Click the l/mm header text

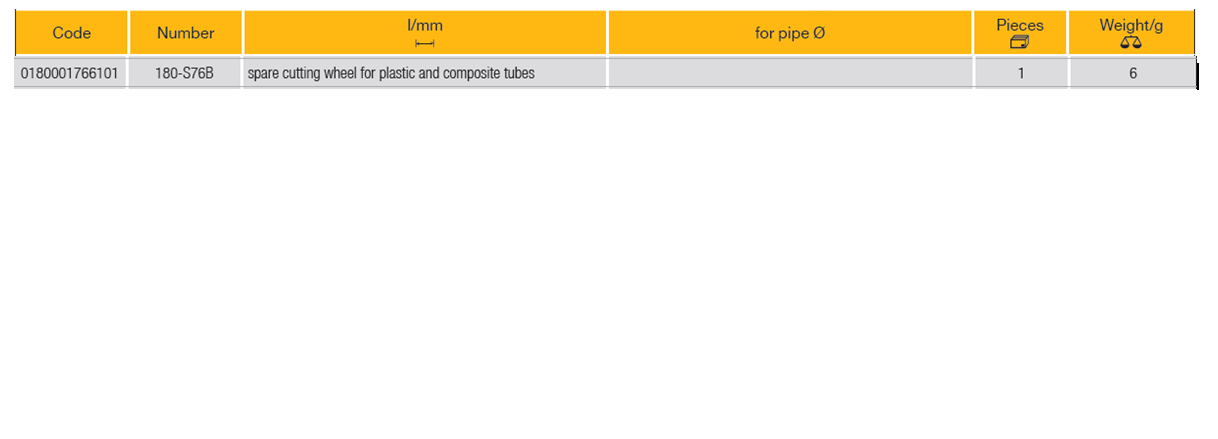point(425,26)
